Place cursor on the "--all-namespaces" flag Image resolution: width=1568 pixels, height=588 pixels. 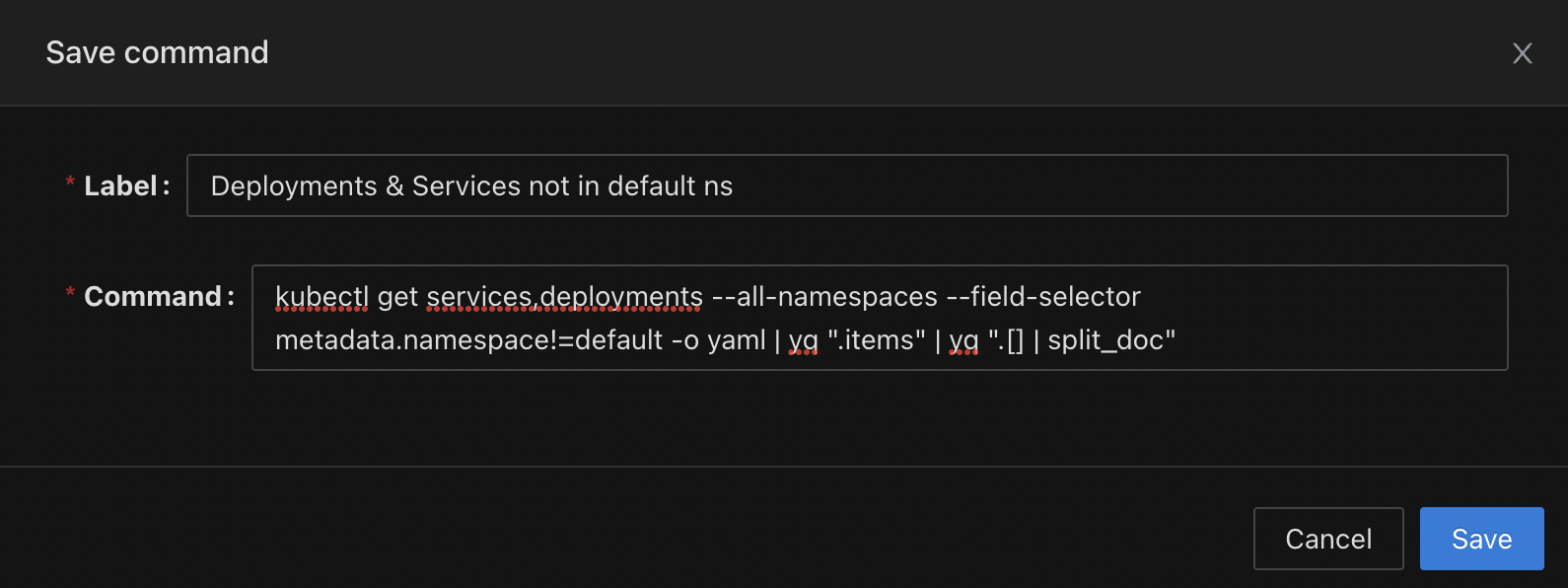[824, 296]
